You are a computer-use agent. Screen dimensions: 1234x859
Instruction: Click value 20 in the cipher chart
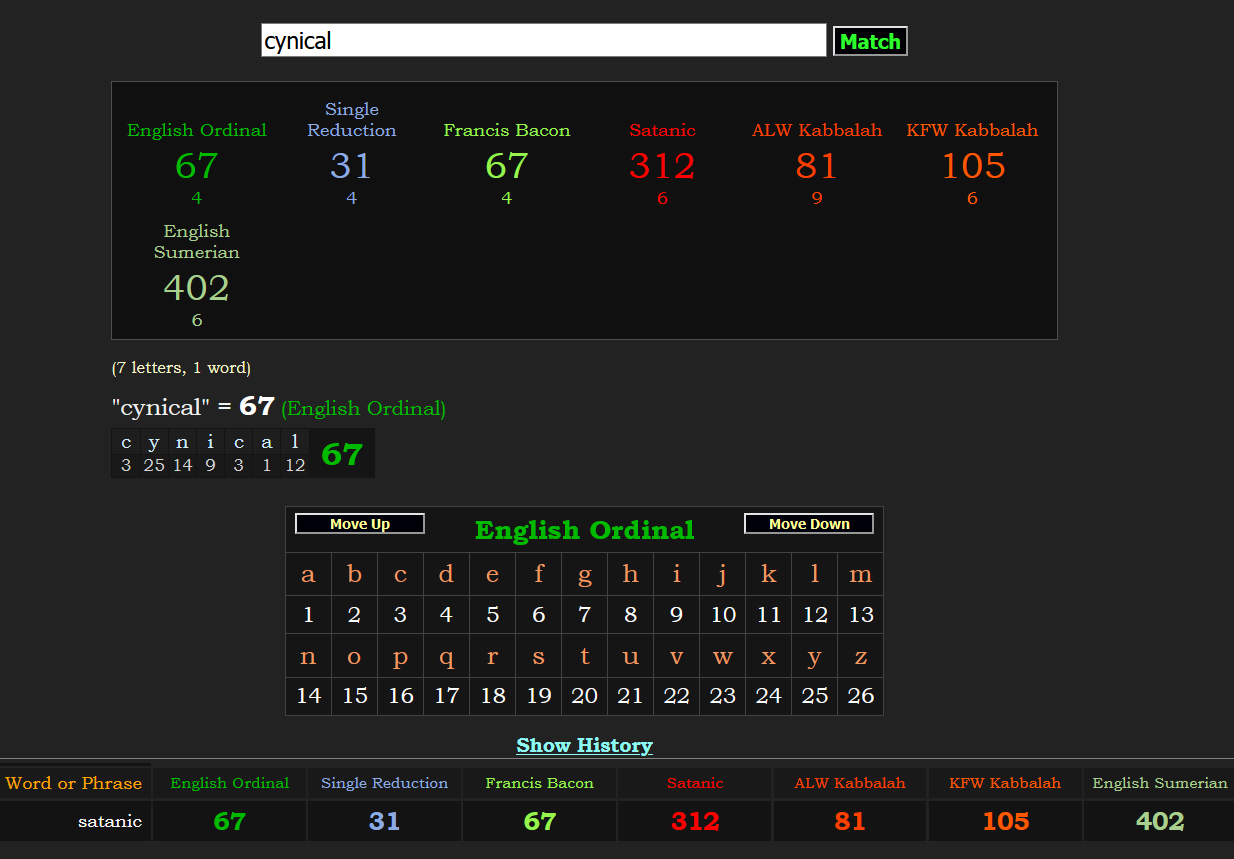pos(584,696)
